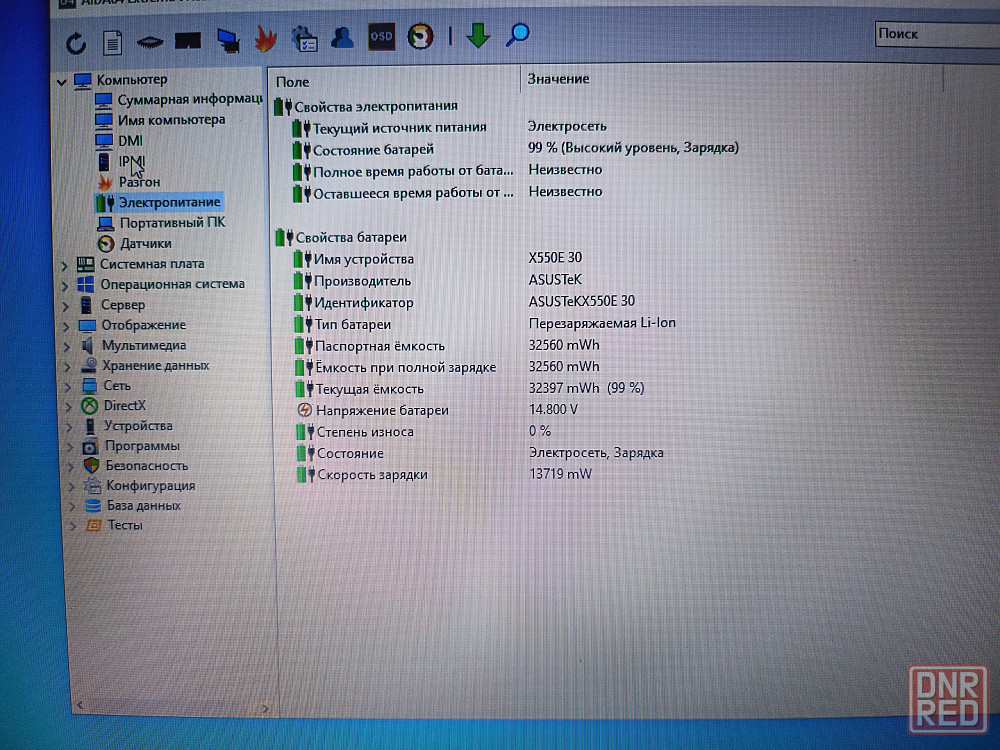Select the База данных tree entry
This screenshot has height=750, width=1000.
click(x=144, y=505)
